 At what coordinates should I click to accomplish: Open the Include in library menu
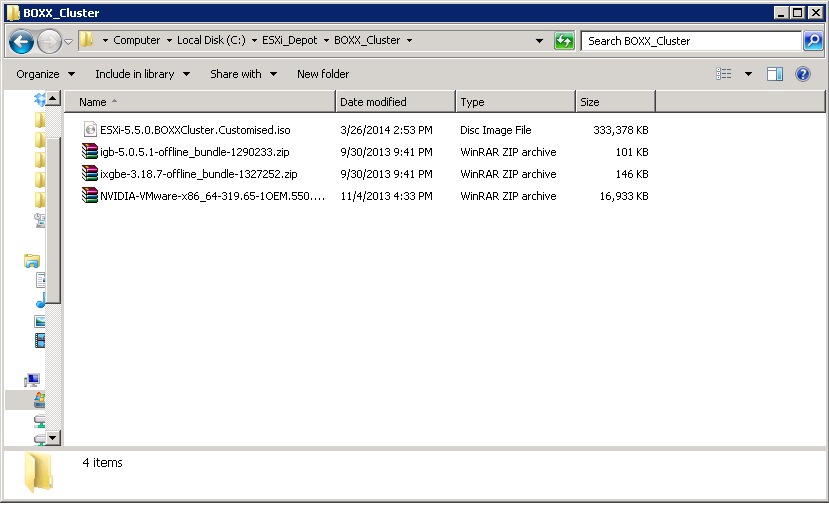tap(140, 74)
